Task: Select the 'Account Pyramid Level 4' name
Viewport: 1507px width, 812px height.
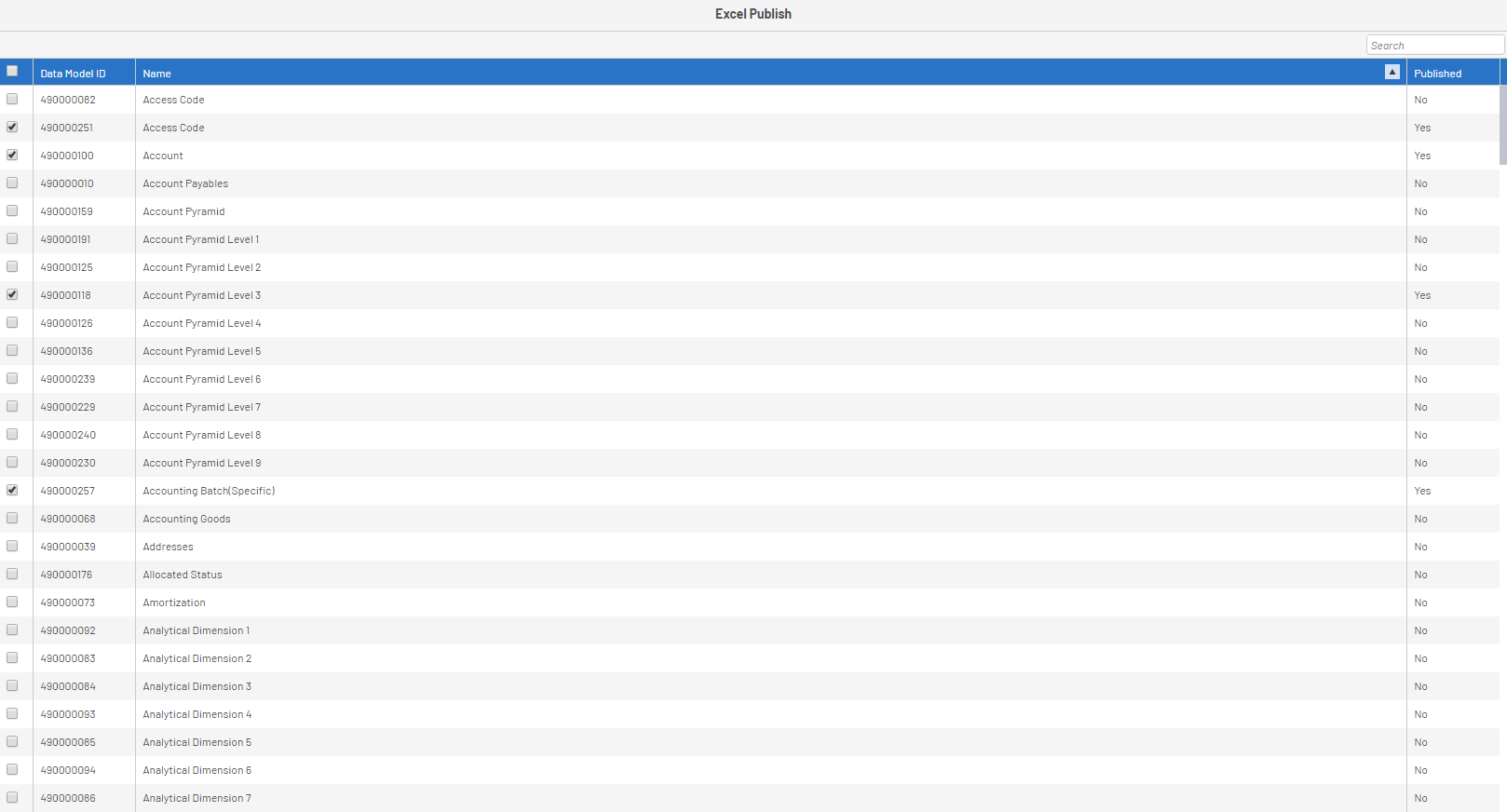Action: click(x=202, y=323)
